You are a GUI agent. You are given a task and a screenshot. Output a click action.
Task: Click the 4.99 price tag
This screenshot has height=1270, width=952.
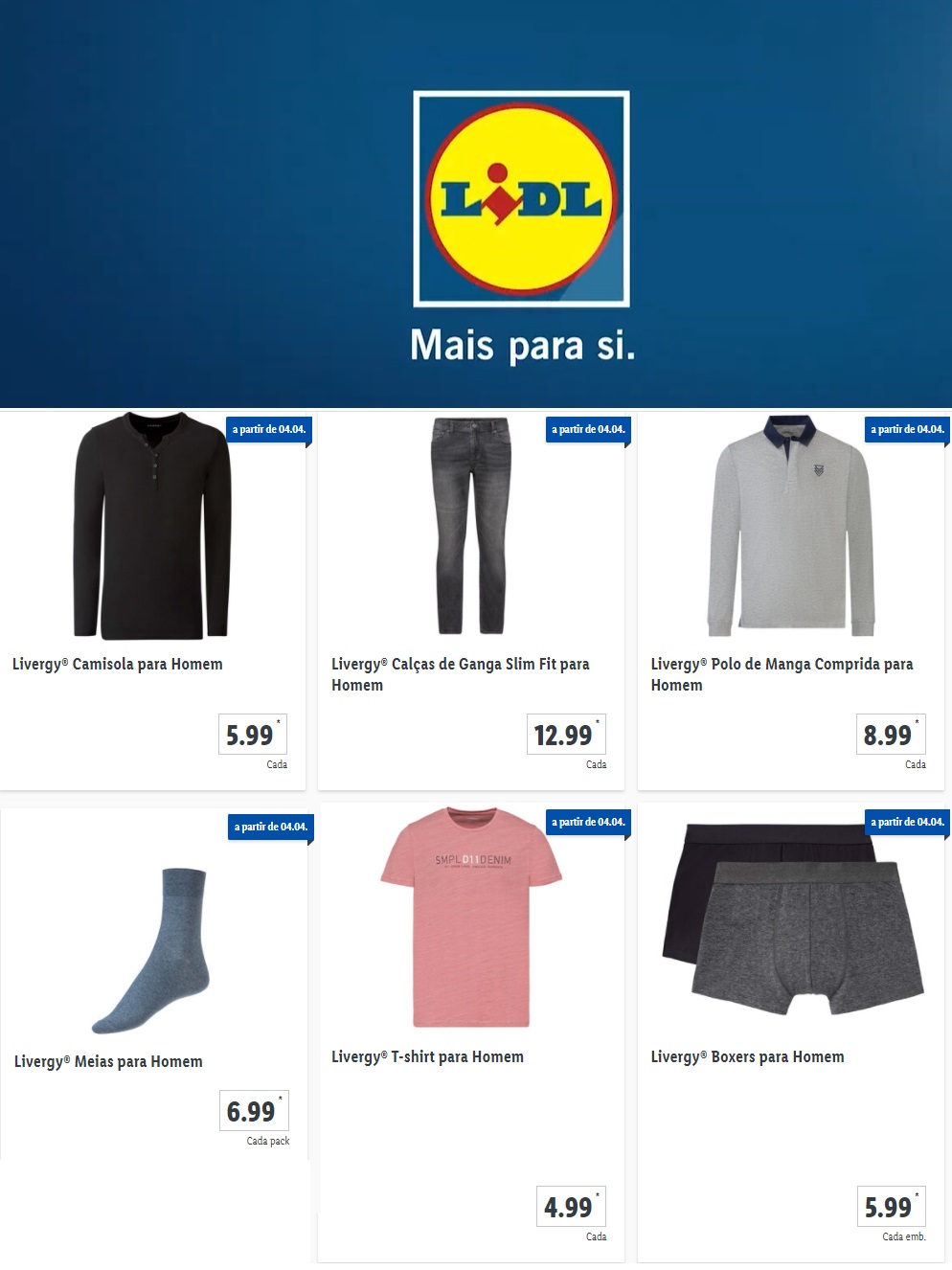point(571,1207)
